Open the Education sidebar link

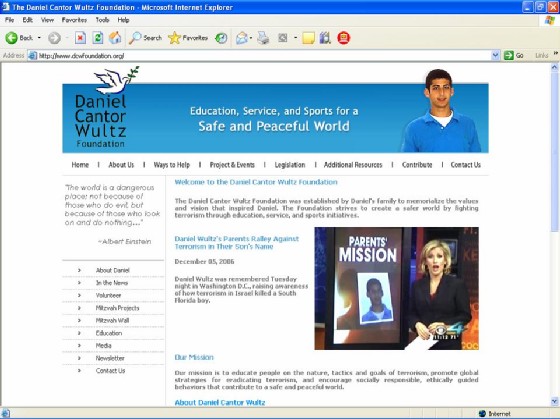tap(109, 333)
